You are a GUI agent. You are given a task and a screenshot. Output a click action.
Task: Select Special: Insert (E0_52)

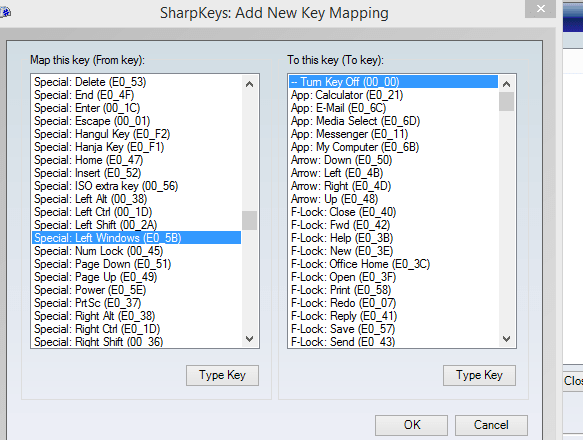(136, 173)
